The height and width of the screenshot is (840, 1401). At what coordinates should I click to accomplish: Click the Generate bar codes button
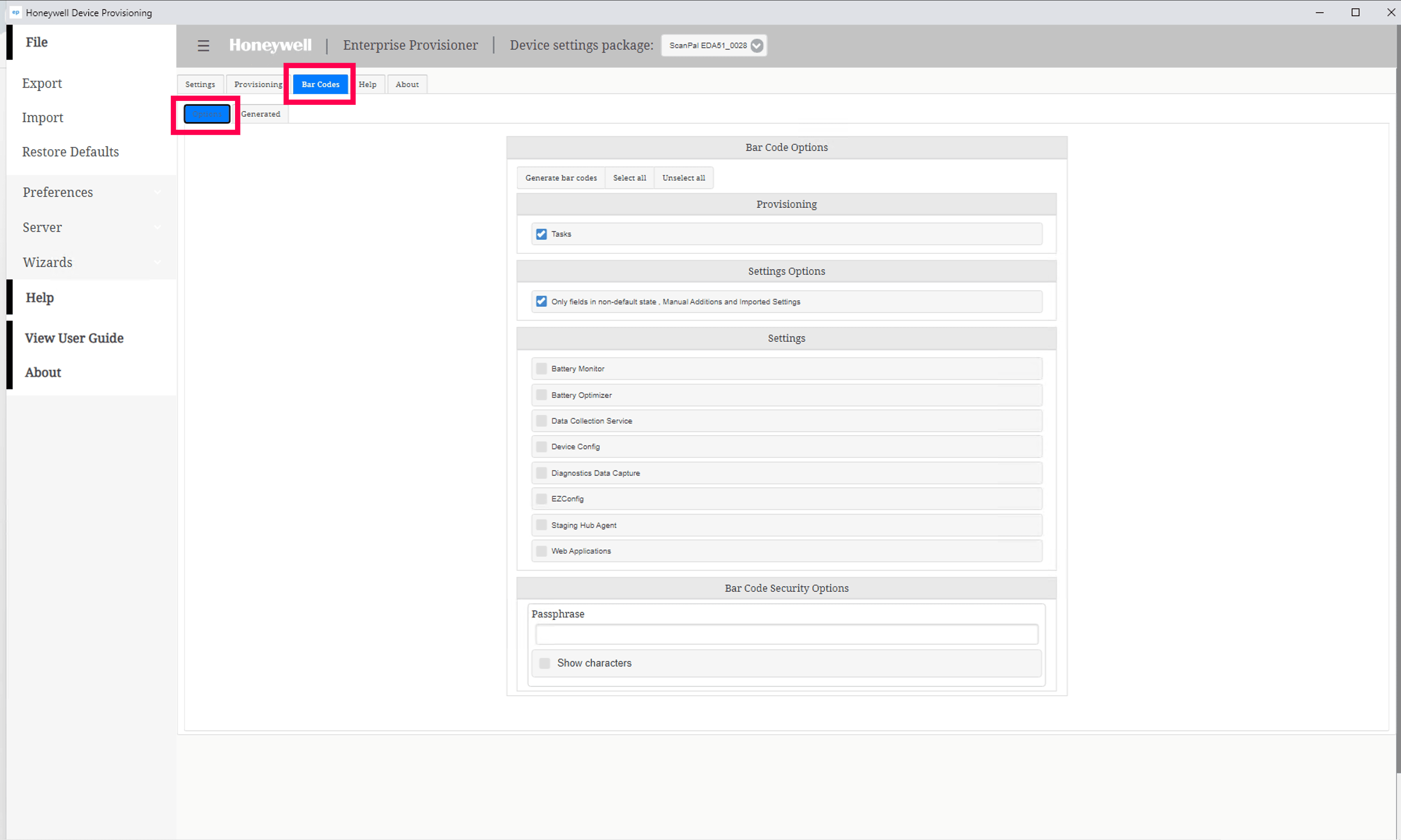[x=561, y=178]
